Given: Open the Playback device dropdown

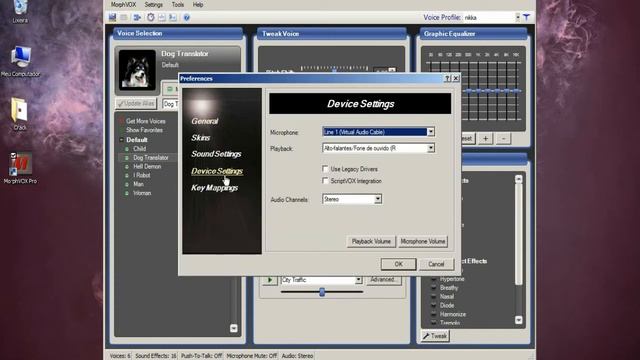Looking at the screenshot, I should (431, 148).
